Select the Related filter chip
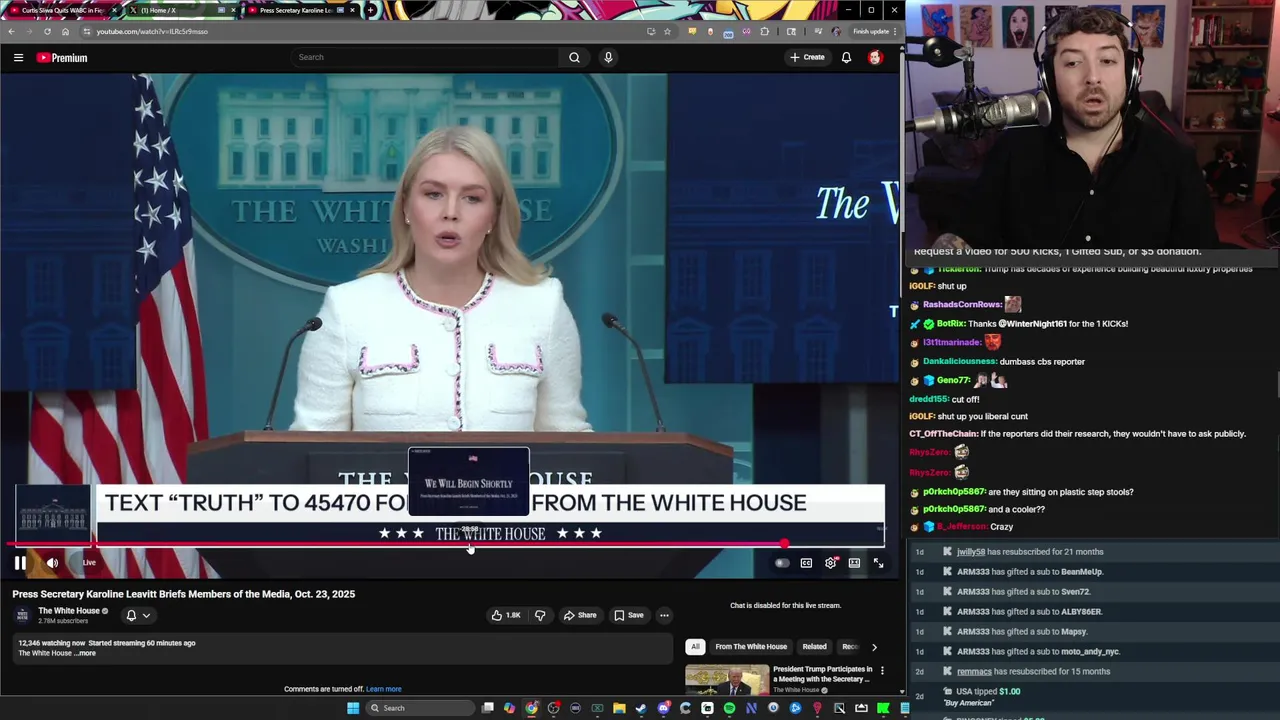Image resolution: width=1280 pixels, height=720 pixels. 814,647
